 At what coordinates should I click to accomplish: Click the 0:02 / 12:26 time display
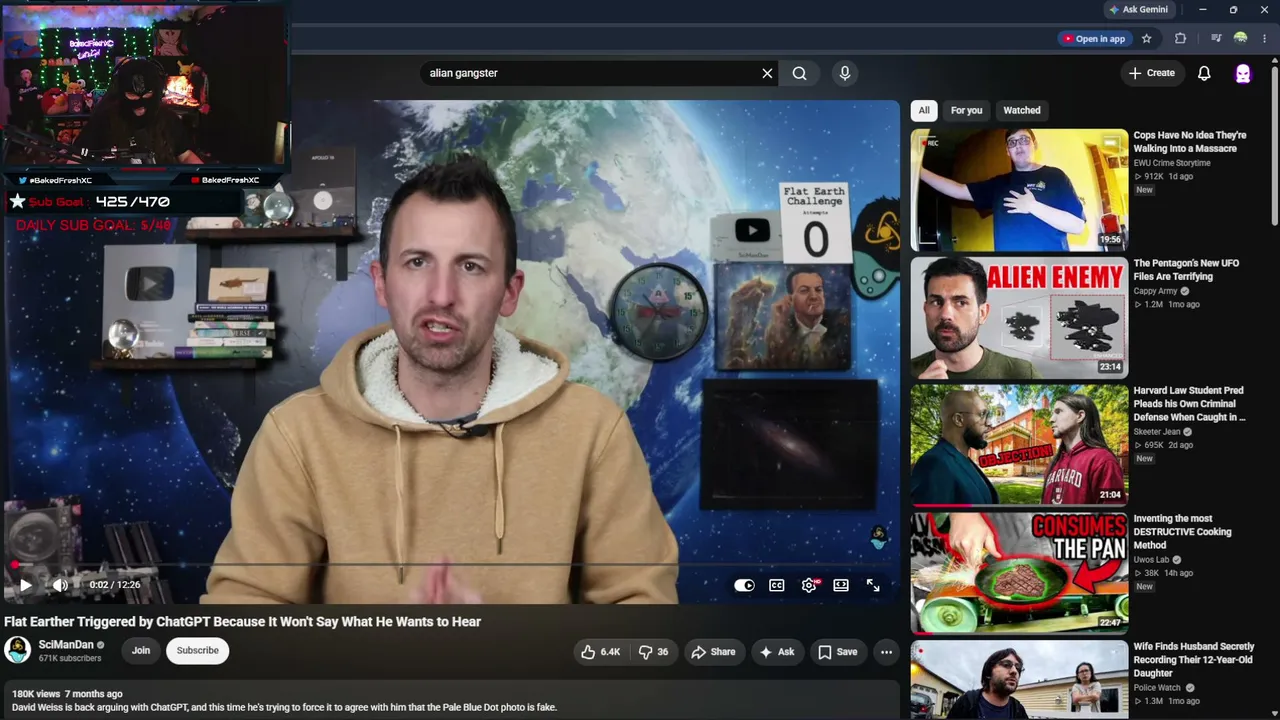point(115,585)
